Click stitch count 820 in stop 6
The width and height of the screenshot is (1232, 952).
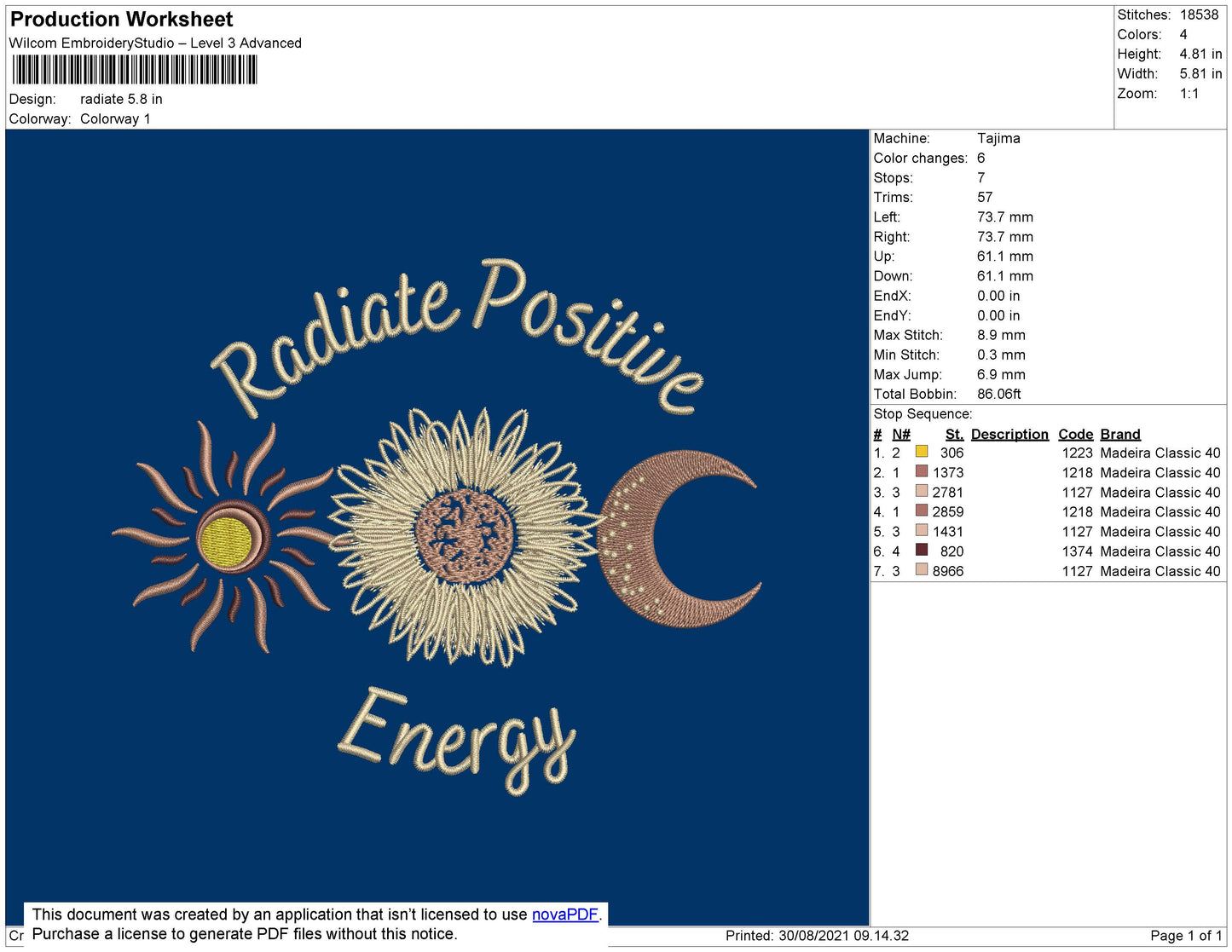(x=952, y=551)
